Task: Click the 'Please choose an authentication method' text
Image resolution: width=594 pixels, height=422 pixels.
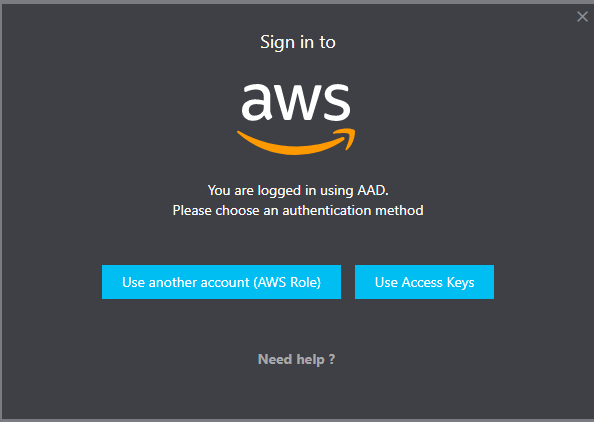Action: coord(298,210)
